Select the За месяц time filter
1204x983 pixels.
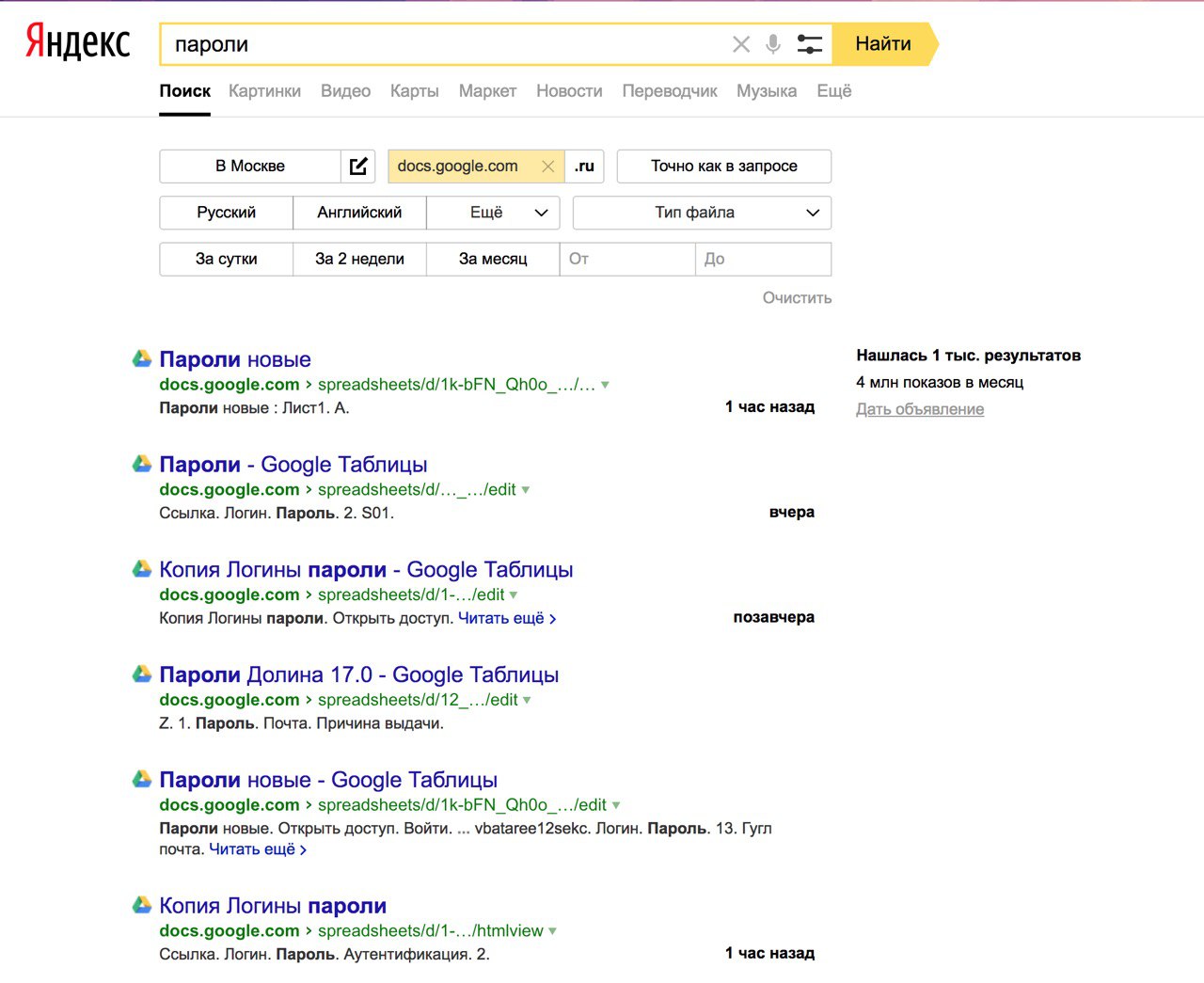pyautogui.click(x=493, y=259)
